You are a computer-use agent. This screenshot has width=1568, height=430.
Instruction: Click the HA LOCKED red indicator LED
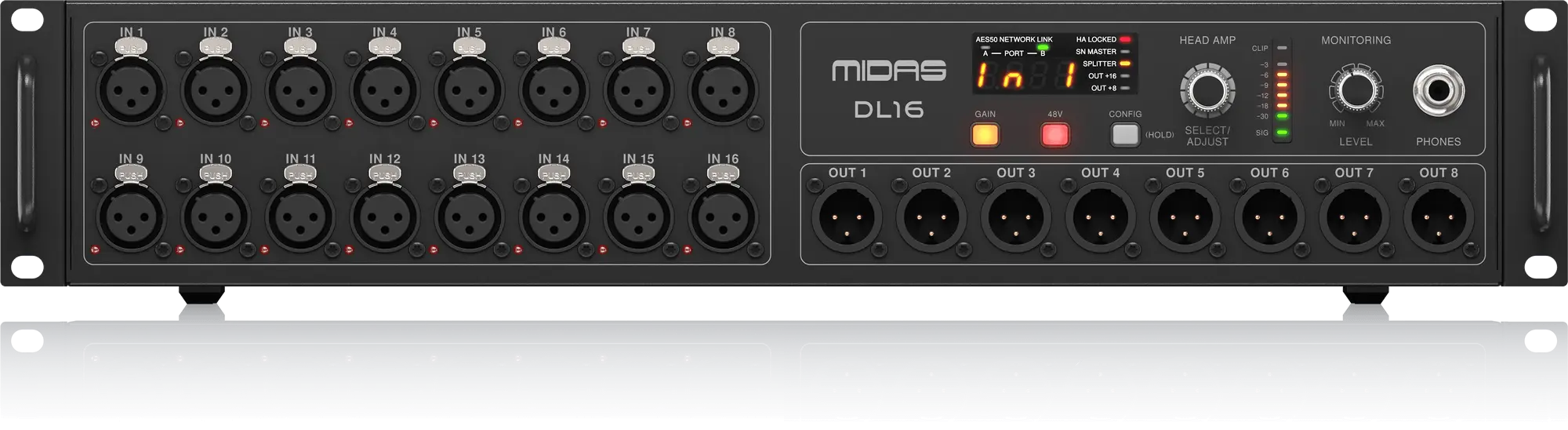pyautogui.click(x=1125, y=39)
